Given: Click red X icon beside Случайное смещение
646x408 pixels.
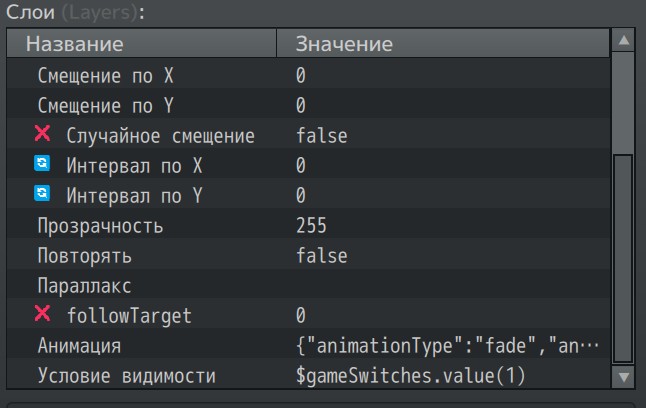Looking at the screenshot, I should (42, 134).
